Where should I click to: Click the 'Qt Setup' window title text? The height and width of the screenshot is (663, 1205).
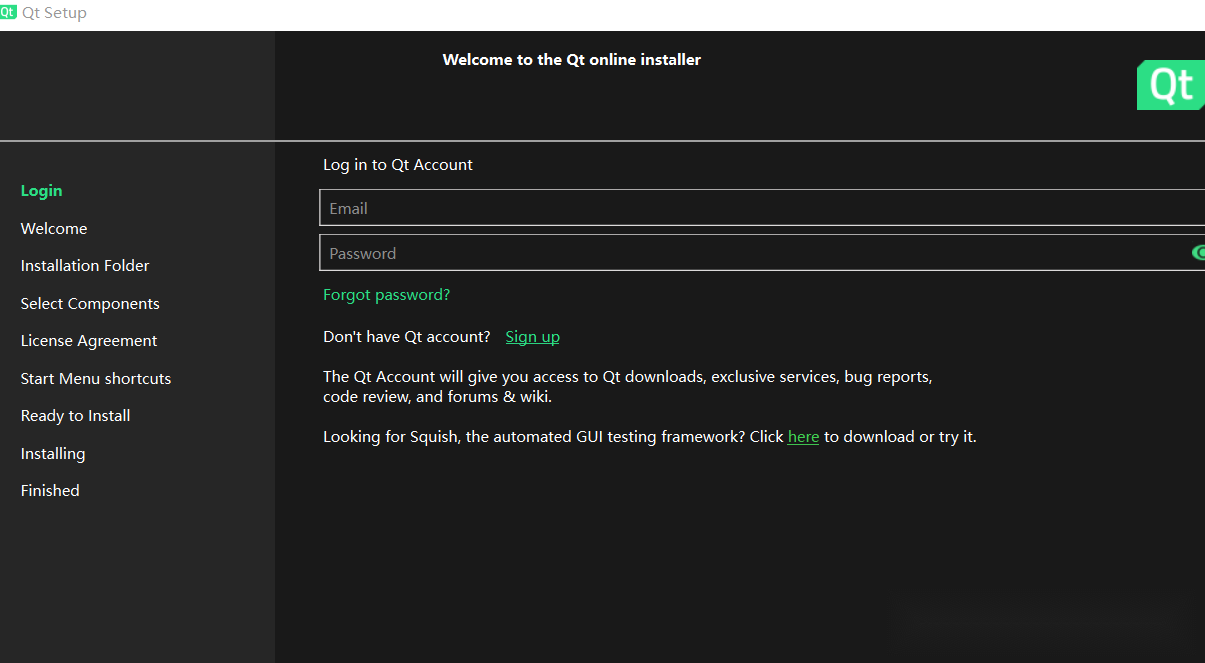[x=54, y=13]
